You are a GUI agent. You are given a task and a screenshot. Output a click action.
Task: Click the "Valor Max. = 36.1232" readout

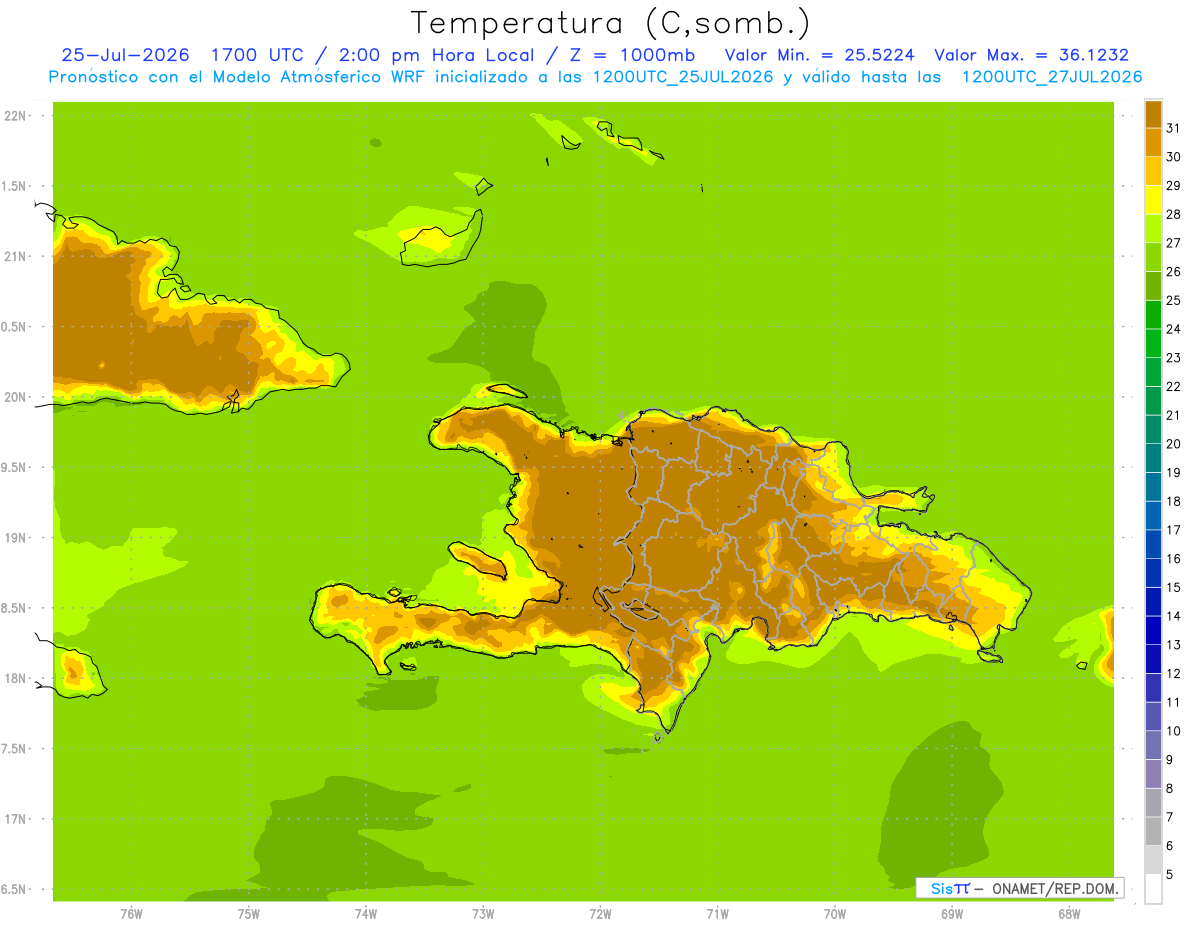[1031, 55]
